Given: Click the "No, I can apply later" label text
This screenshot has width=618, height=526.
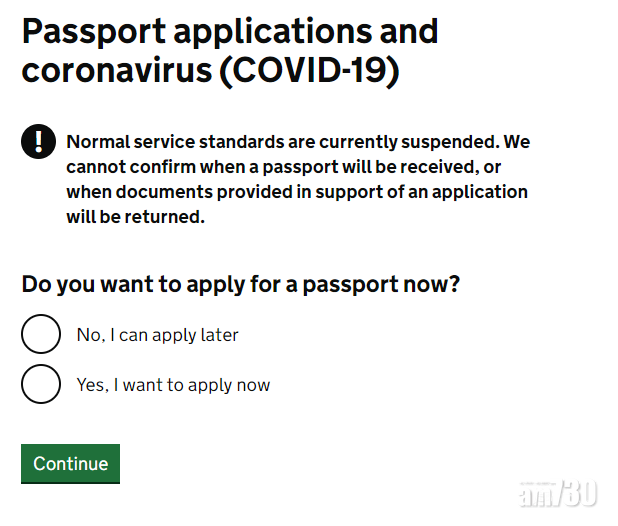Looking at the screenshot, I should point(157,335).
